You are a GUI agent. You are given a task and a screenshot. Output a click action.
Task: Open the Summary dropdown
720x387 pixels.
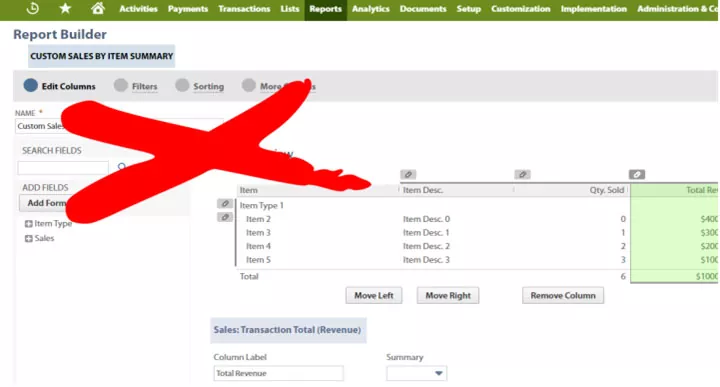(x=416, y=373)
